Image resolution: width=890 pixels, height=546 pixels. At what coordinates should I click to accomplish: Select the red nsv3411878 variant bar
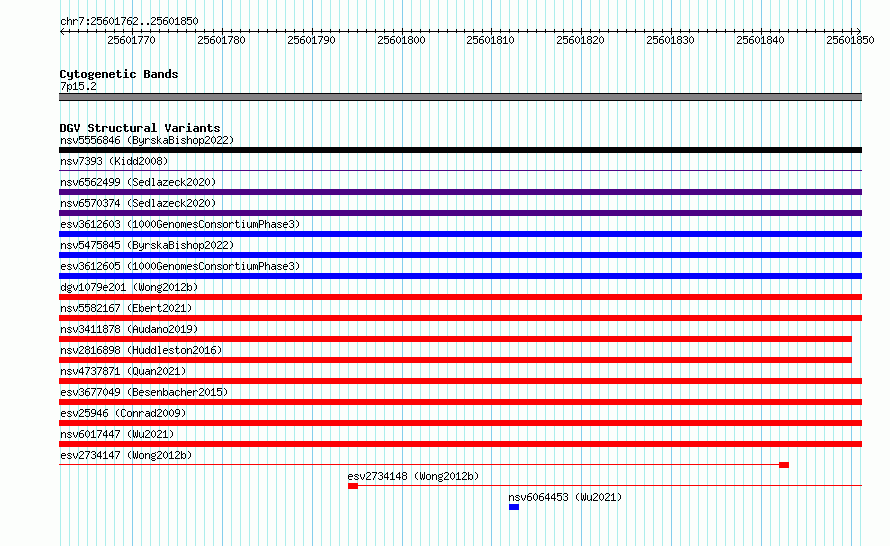click(455, 339)
